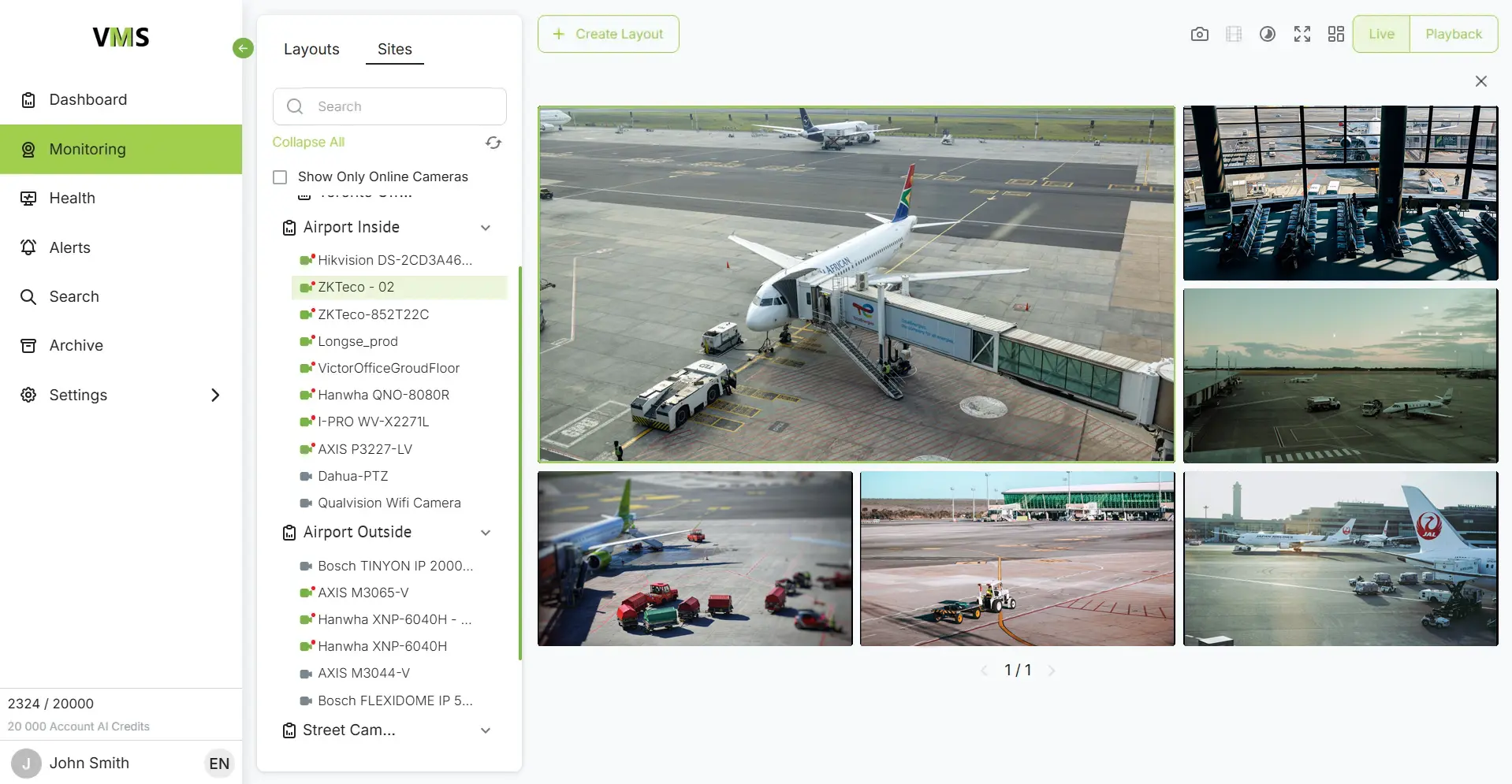Click the Archive box icon
This screenshot has height=784, width=1512.
tap(28, 346)
